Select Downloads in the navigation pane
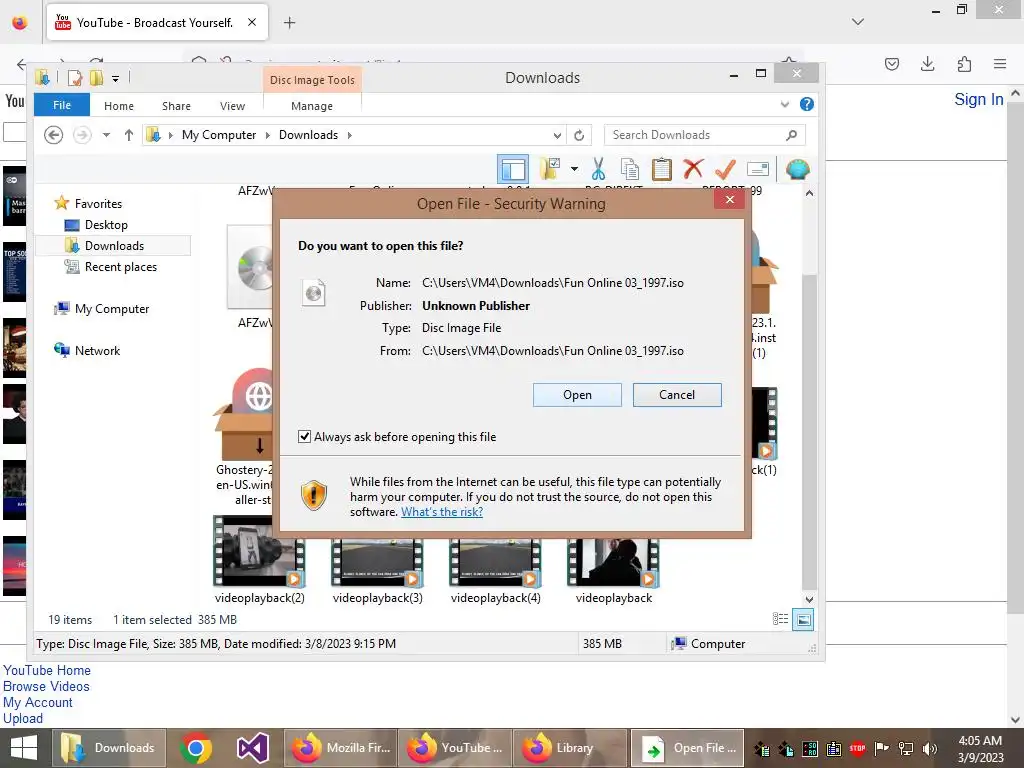This screenshot has height=768, width=1024. click(x=114, y=246)
